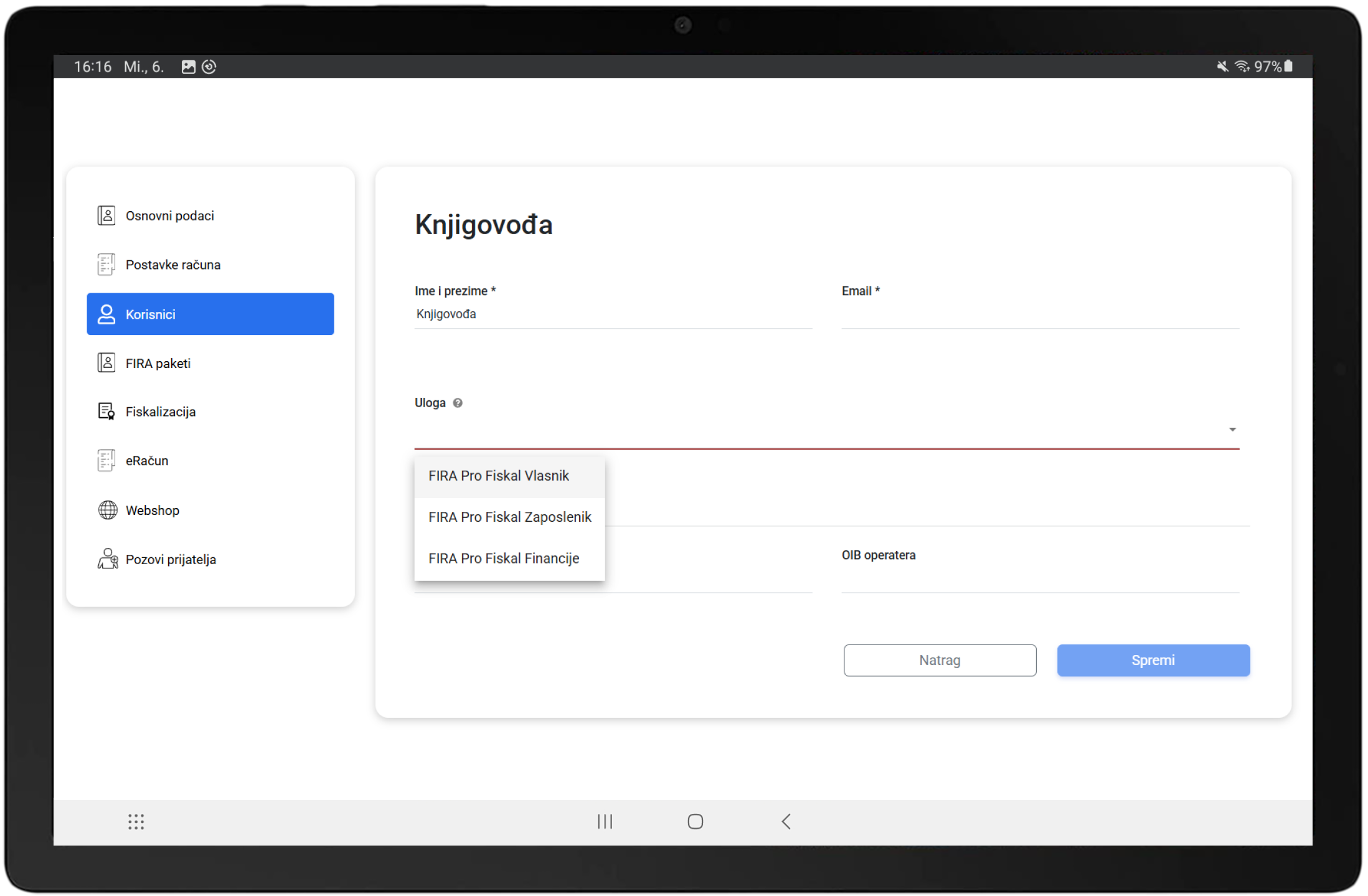Click the Korisnici user icon
1368x896 pixels.
coord(106,314)
